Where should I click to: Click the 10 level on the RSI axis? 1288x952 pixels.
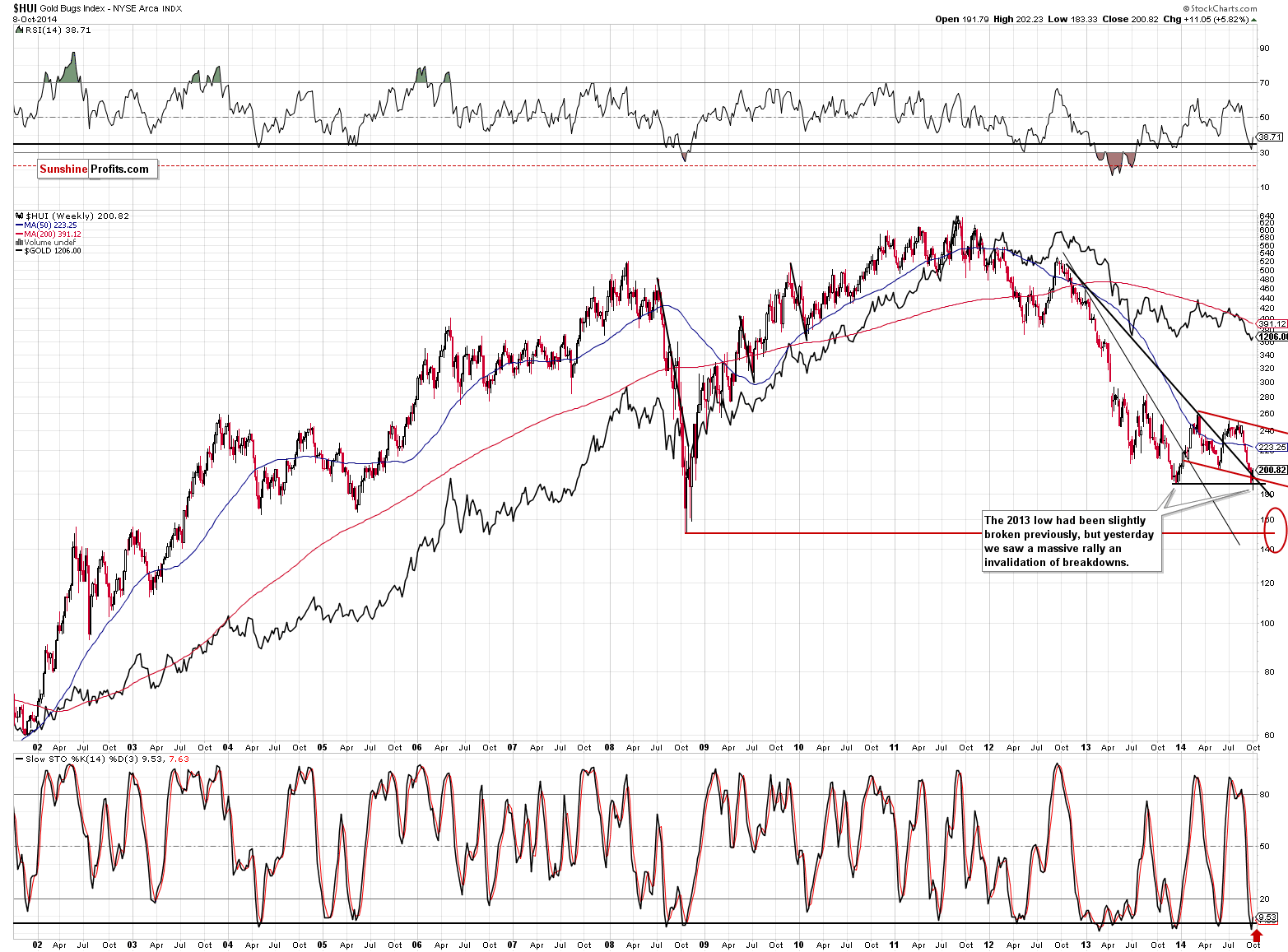coord(1264,188)
